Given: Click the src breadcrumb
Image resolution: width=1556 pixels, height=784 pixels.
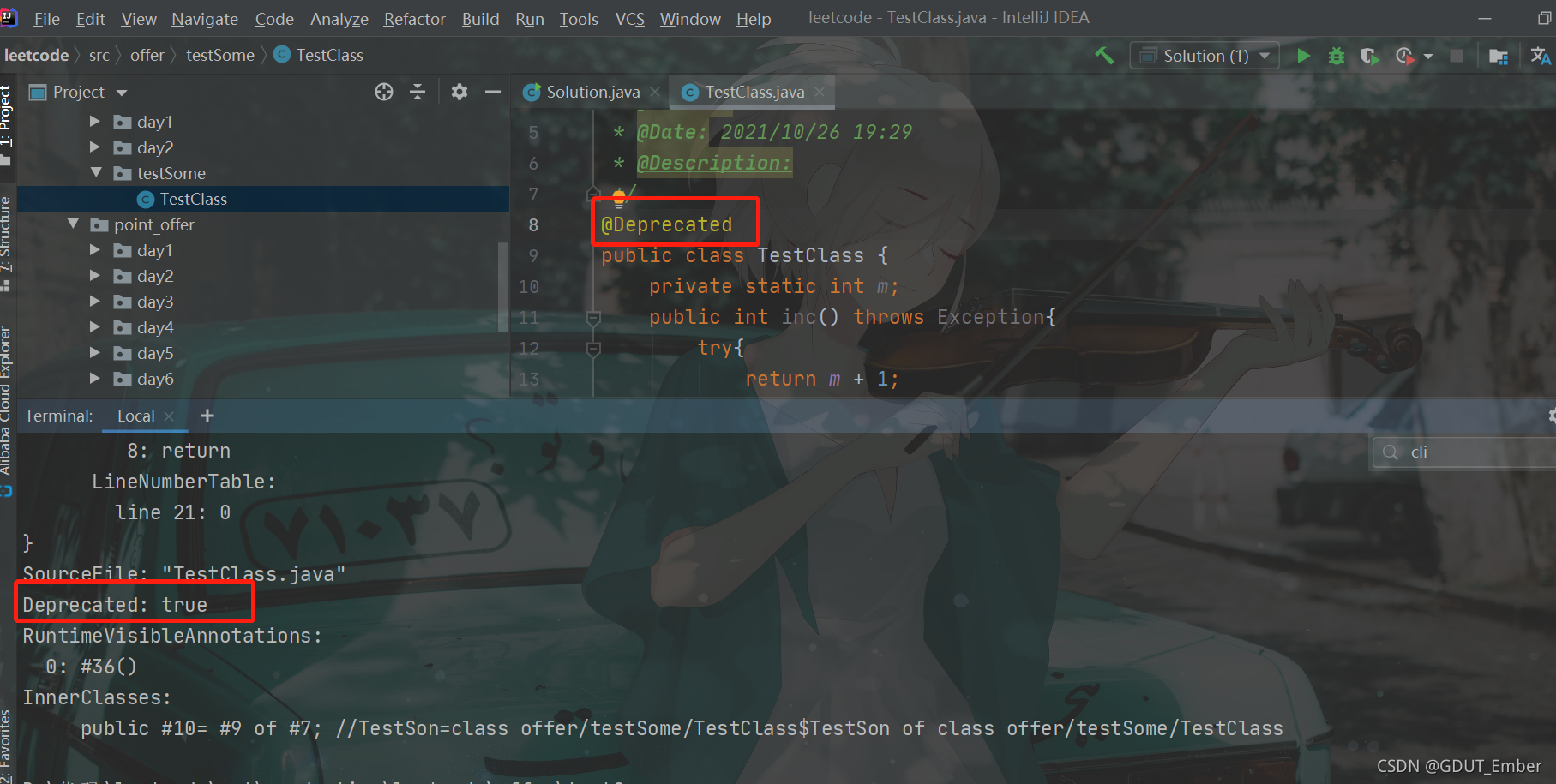Looking at the screenshot, I should pyautogui.click(x=99, y=55).
